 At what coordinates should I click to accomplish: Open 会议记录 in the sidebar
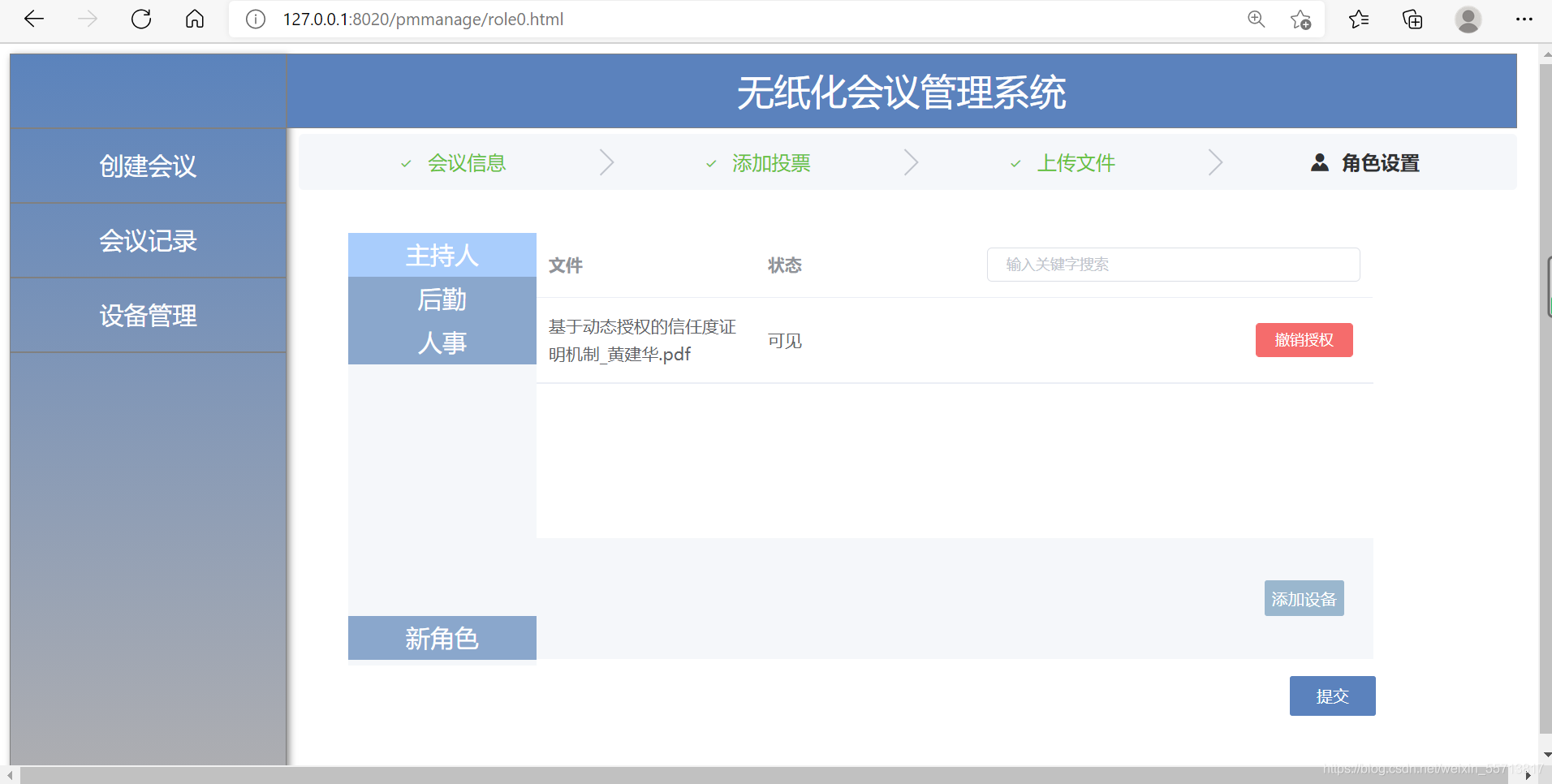coord(148,240)
